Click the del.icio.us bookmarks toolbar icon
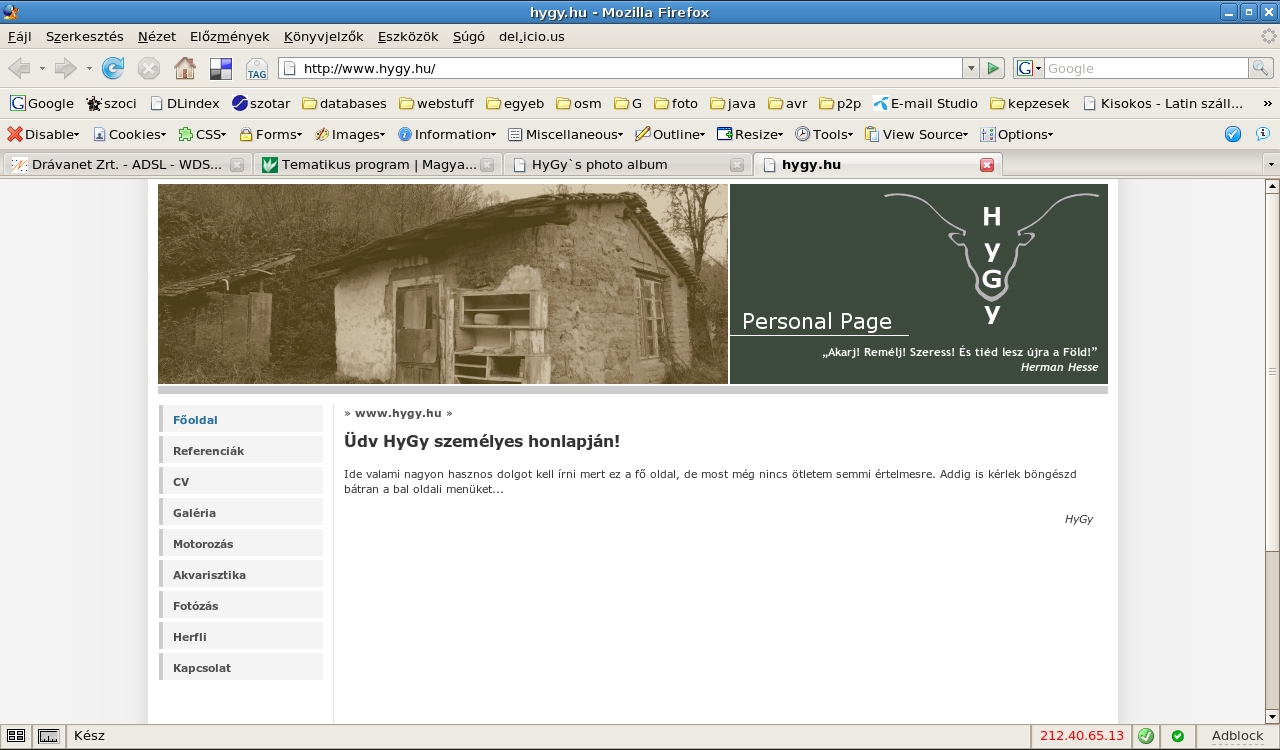This screenshot has width=1280, height=750. click(x=221, y=68)
